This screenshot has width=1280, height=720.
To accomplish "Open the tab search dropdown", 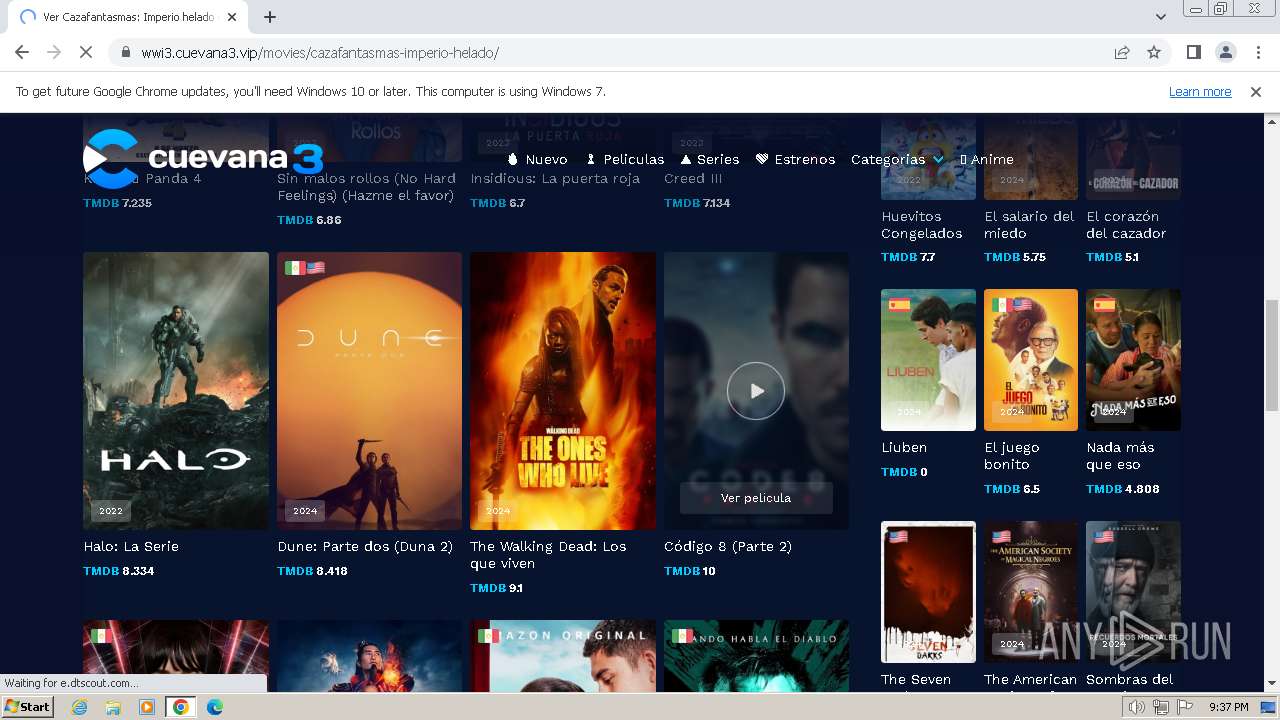I will click(1160, 17).
